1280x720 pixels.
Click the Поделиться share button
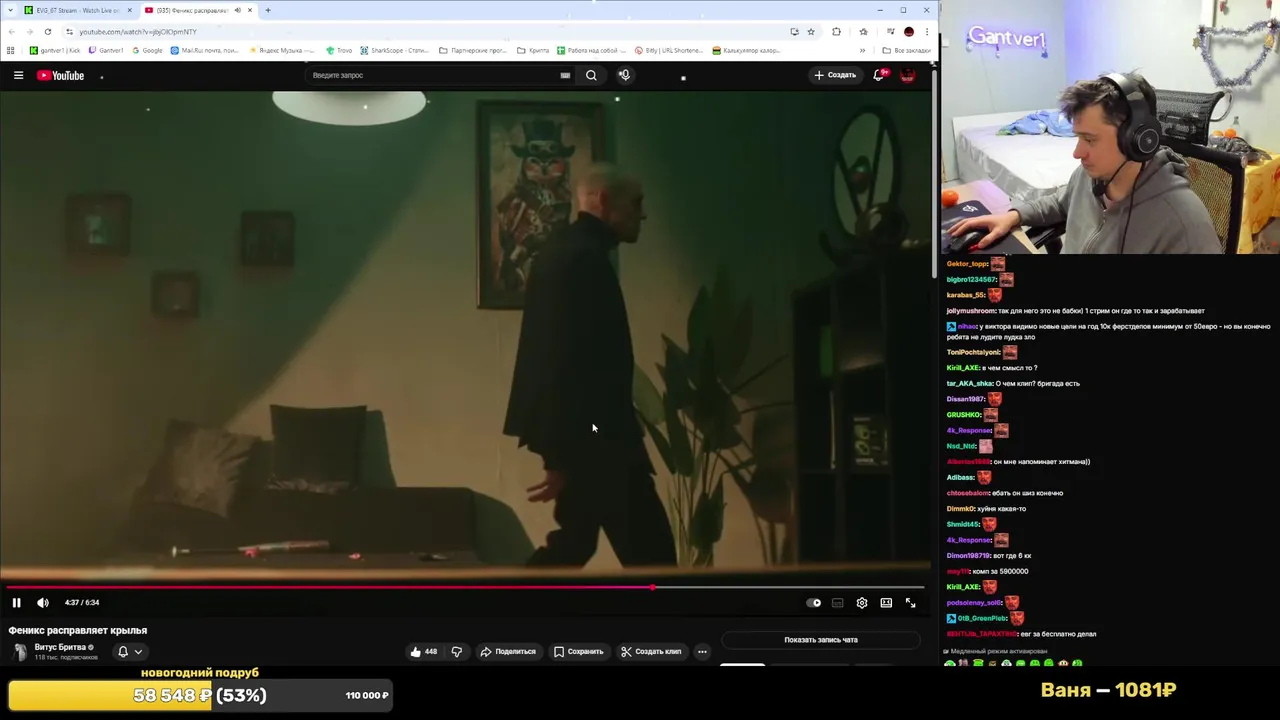tap(508, 652)
